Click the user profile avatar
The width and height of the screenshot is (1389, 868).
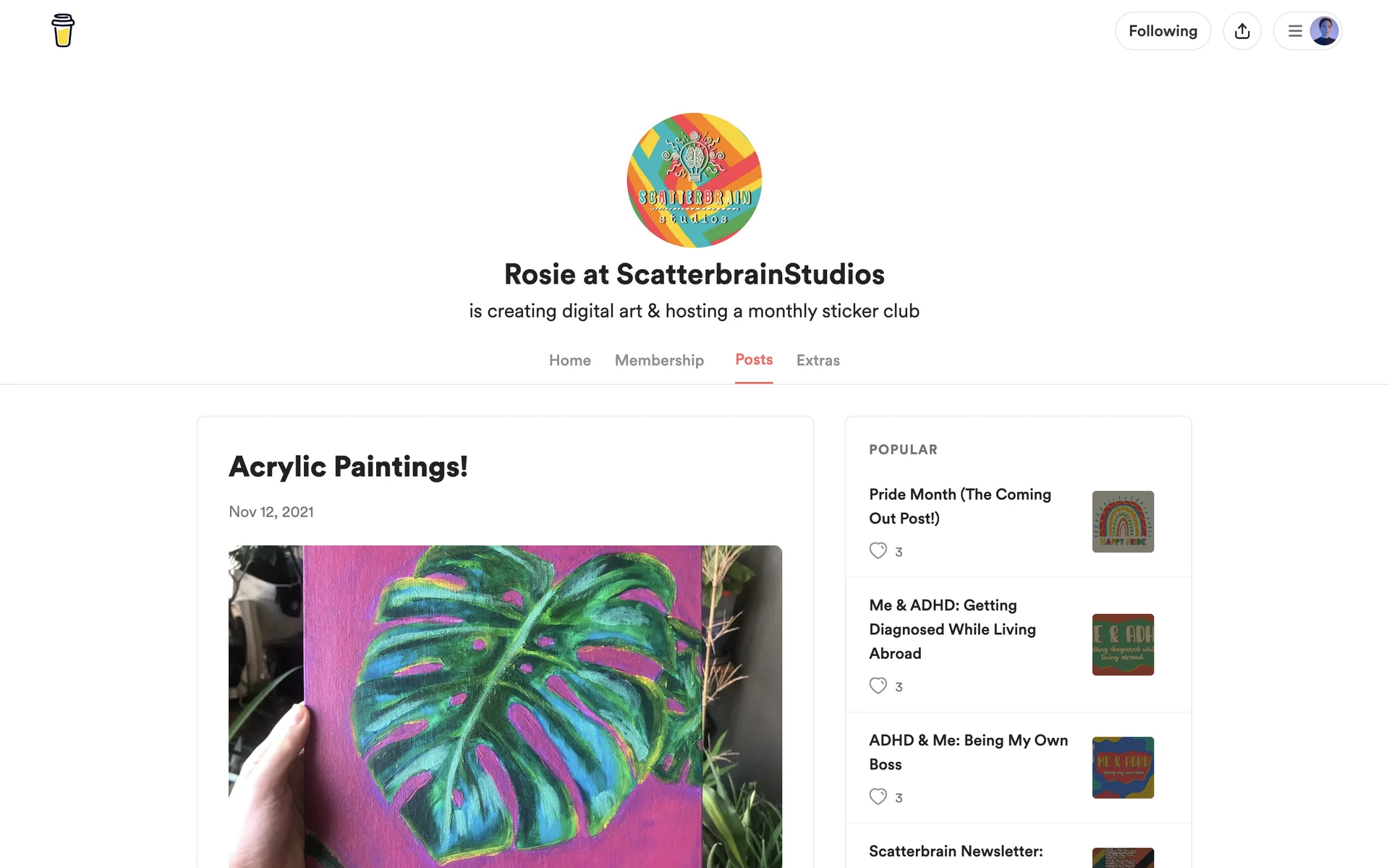pos(1324,31)
